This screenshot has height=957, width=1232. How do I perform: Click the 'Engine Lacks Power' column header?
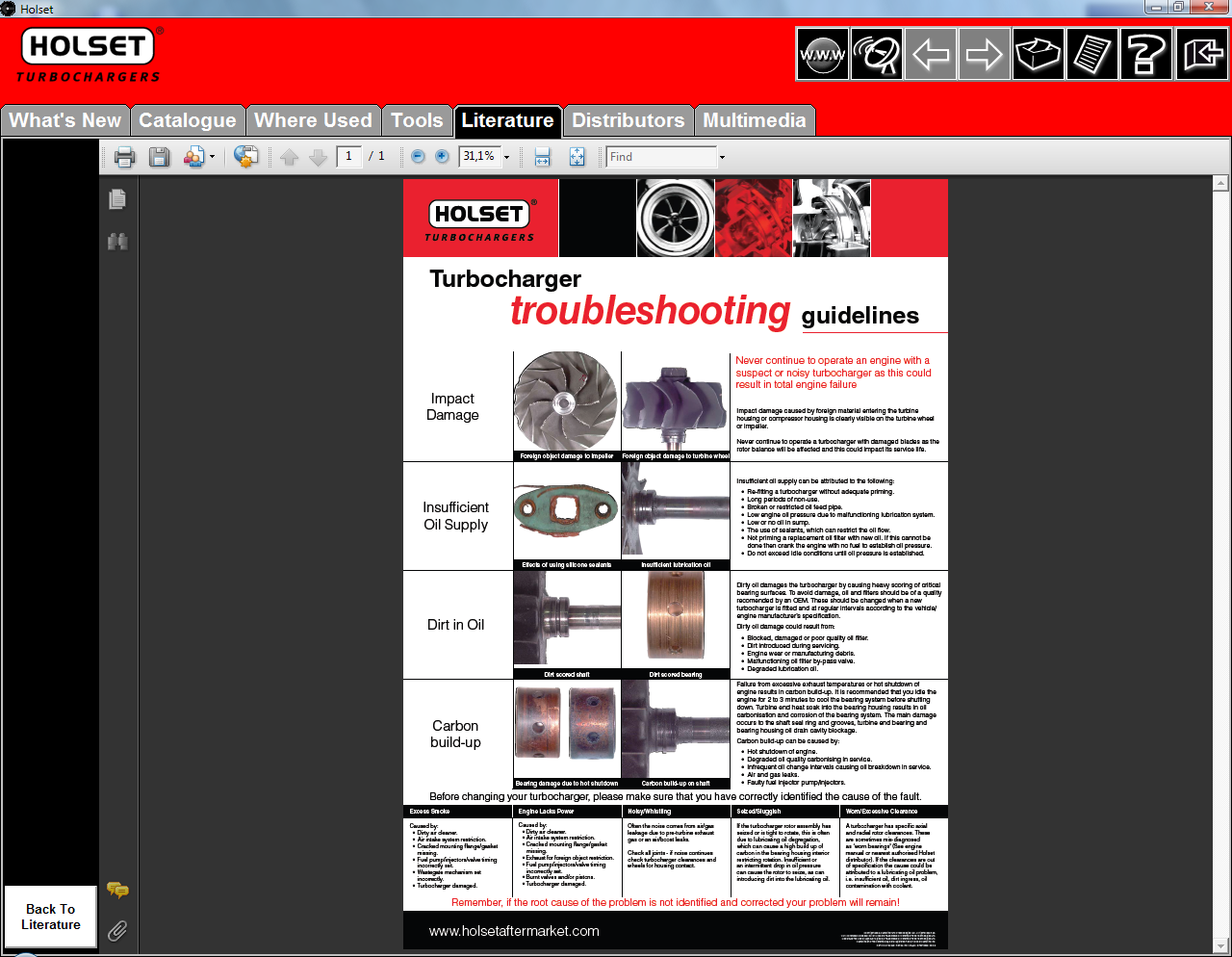[x=546, y=812]
